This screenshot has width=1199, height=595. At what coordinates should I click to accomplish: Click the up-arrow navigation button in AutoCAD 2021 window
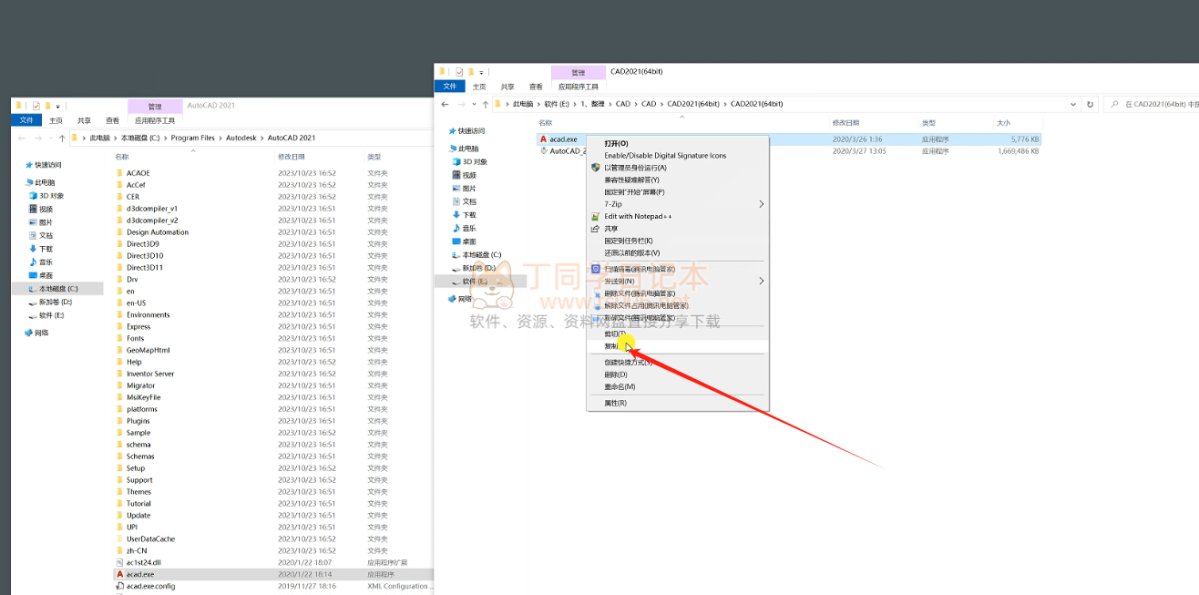pyautogui.click(x=62, y=137)
